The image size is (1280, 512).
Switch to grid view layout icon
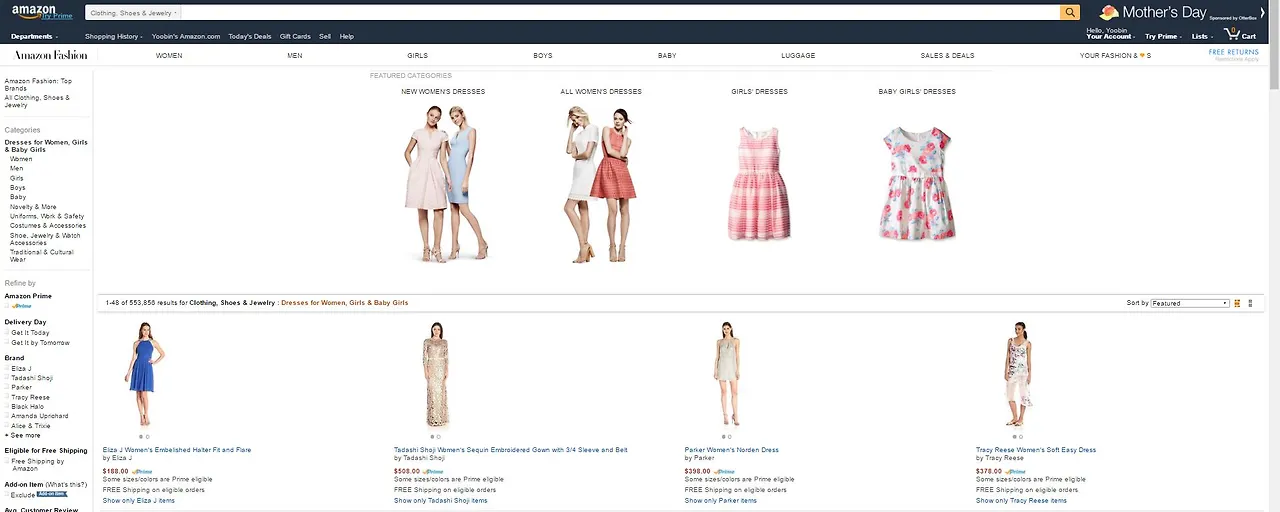coord(1237,303)
